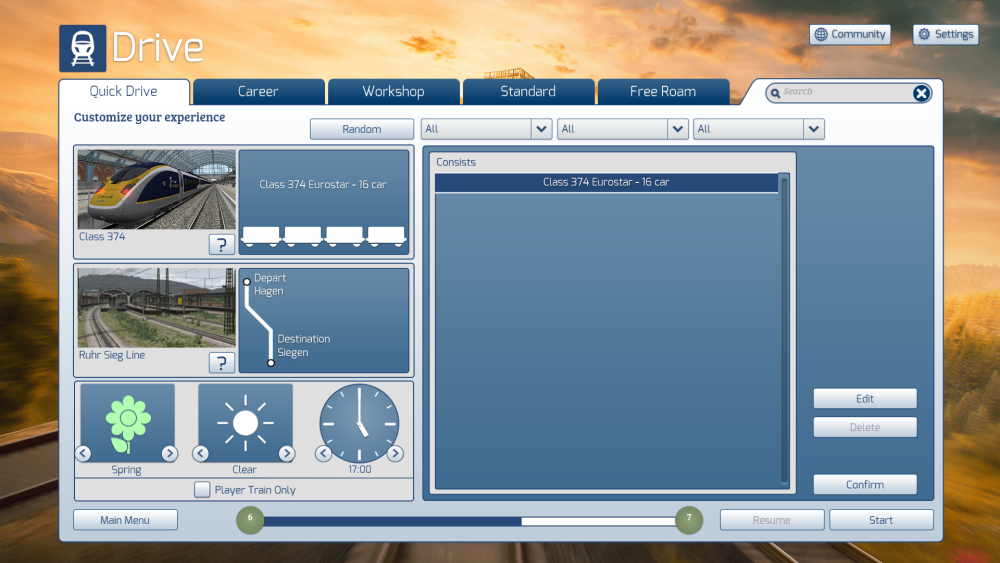Click the four-car consist diagram
The height and width of the screenshot is (563, 1000).
(x=324, y=236)
